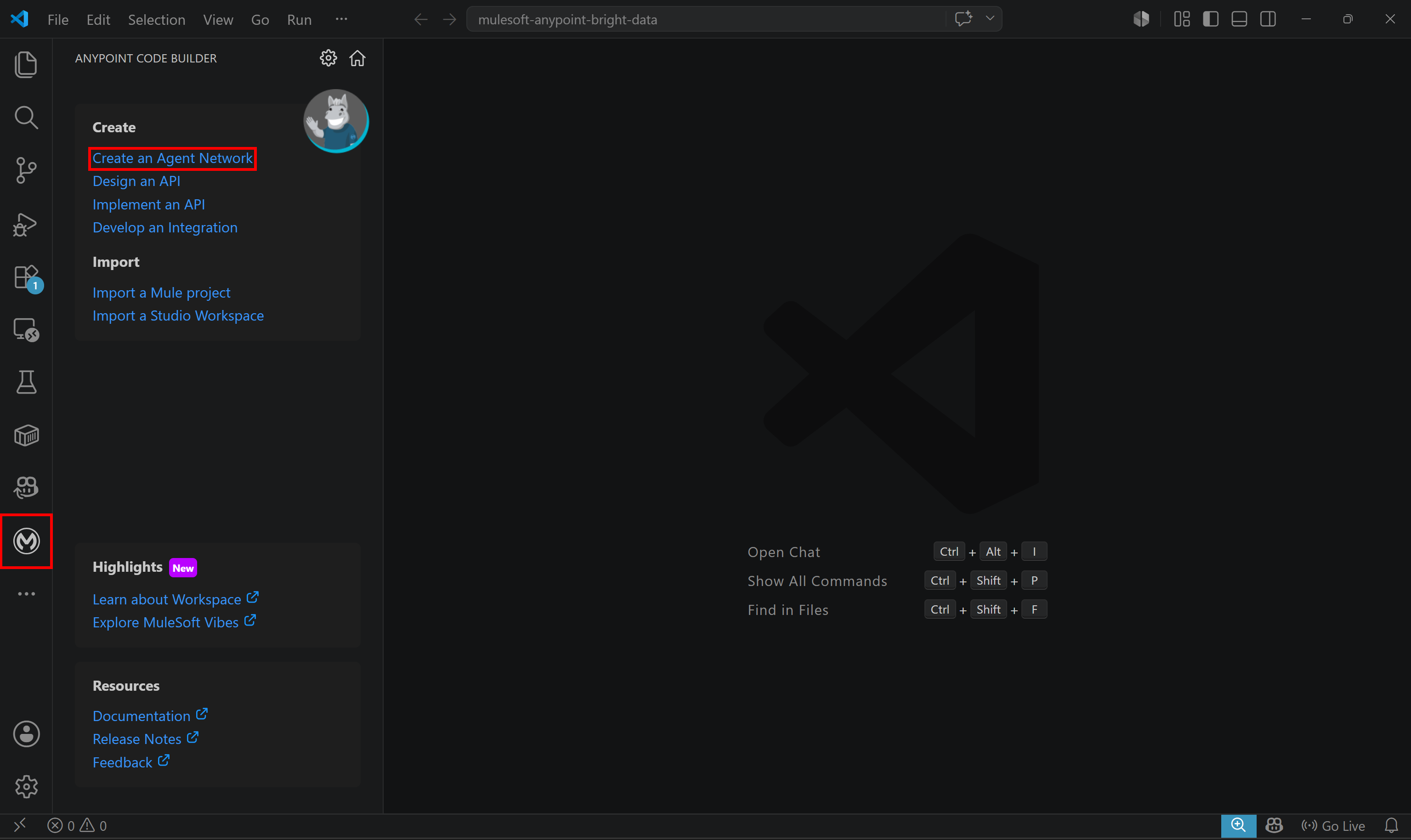This screenshot has height=840, width=1411.
Task: Open the MuleSoft Anypoint Code Builder icon
Action: click(26, 541)
